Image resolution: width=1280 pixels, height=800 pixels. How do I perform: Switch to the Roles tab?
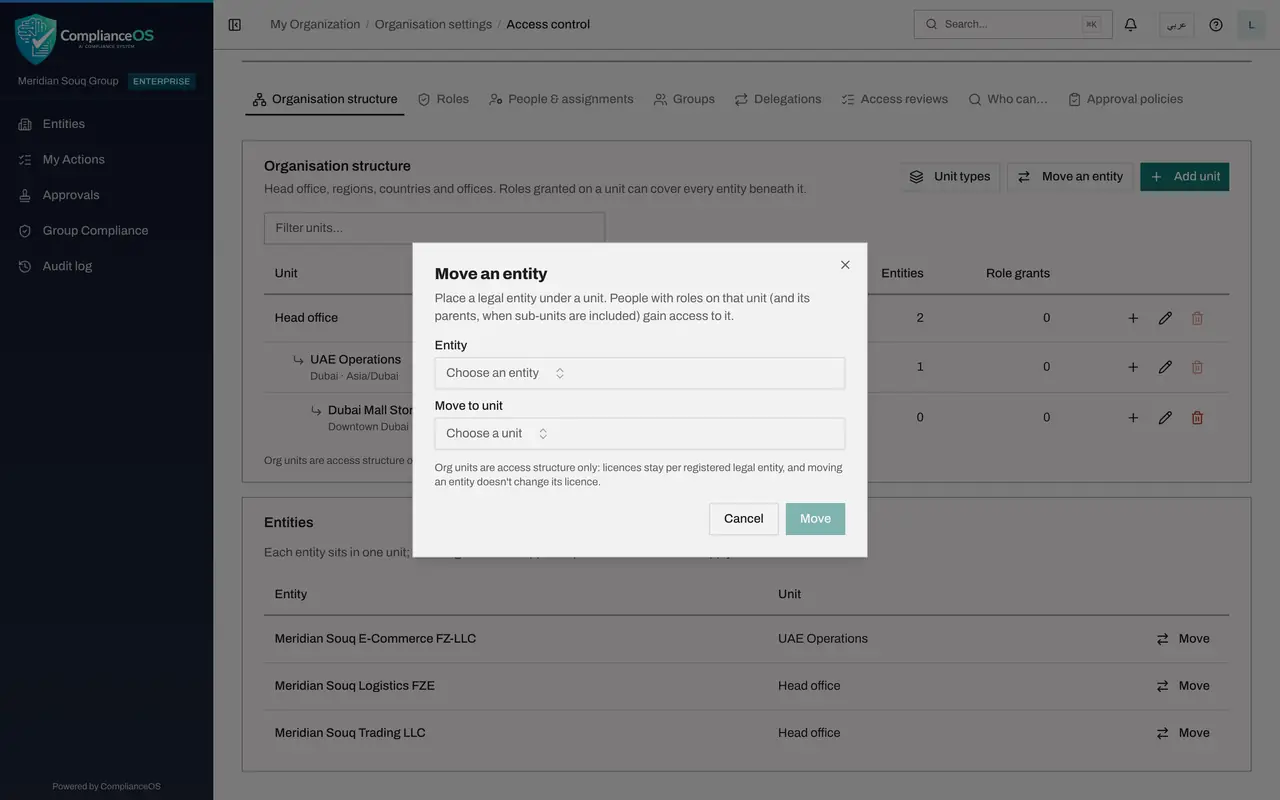pos(443,99)
